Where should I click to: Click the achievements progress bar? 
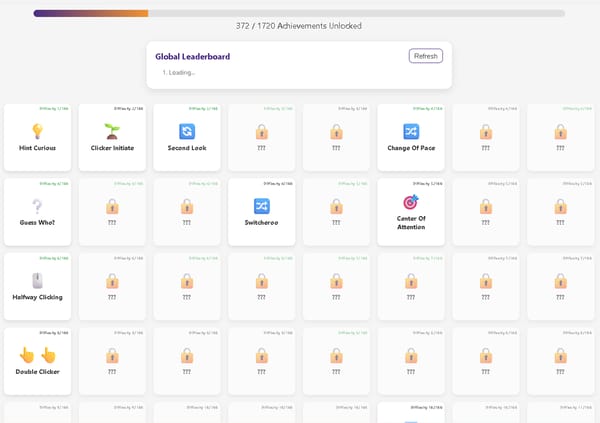coord(299,13)
